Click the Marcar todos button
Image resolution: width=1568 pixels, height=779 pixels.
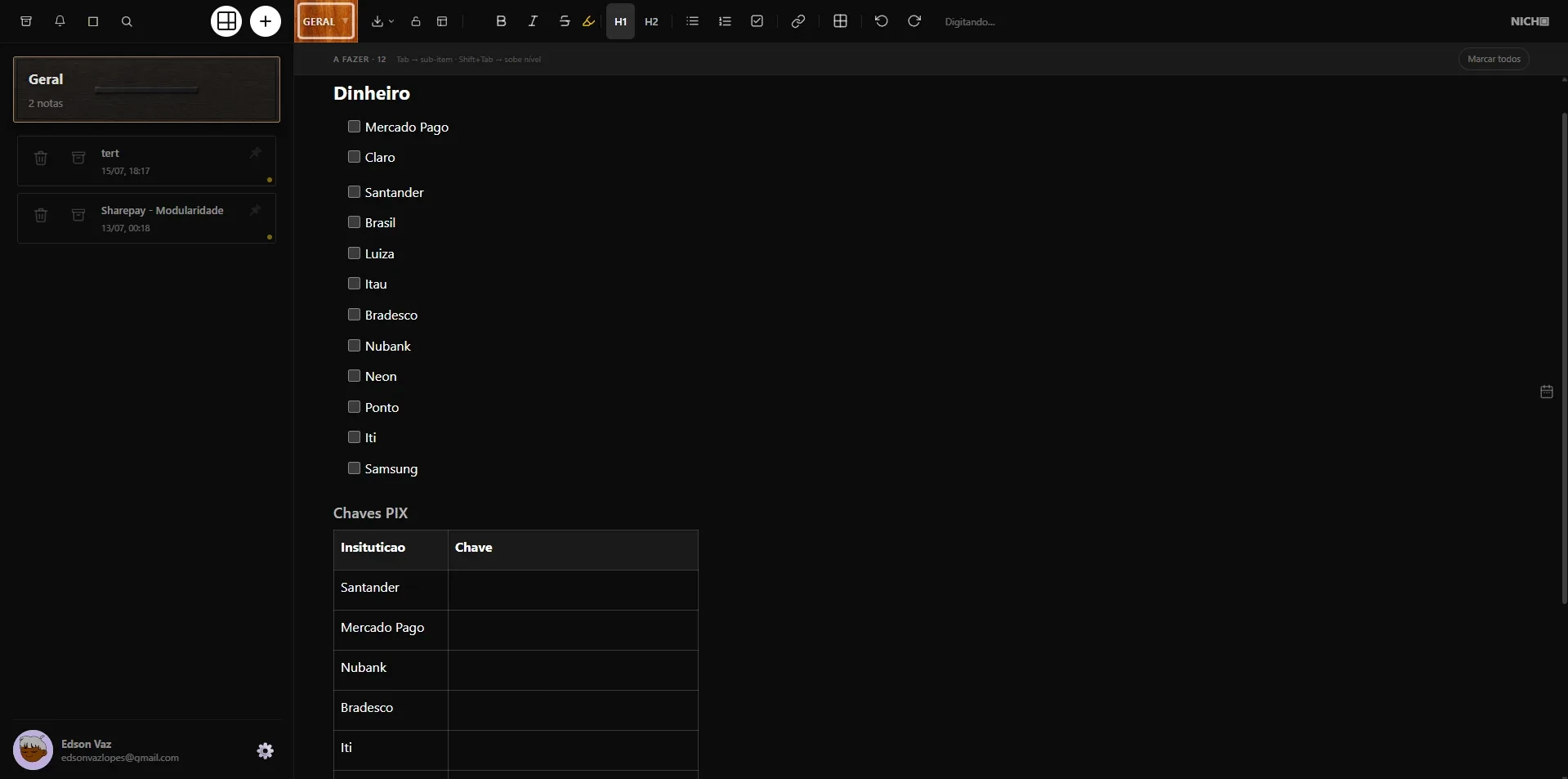[x=1494, y=59]
